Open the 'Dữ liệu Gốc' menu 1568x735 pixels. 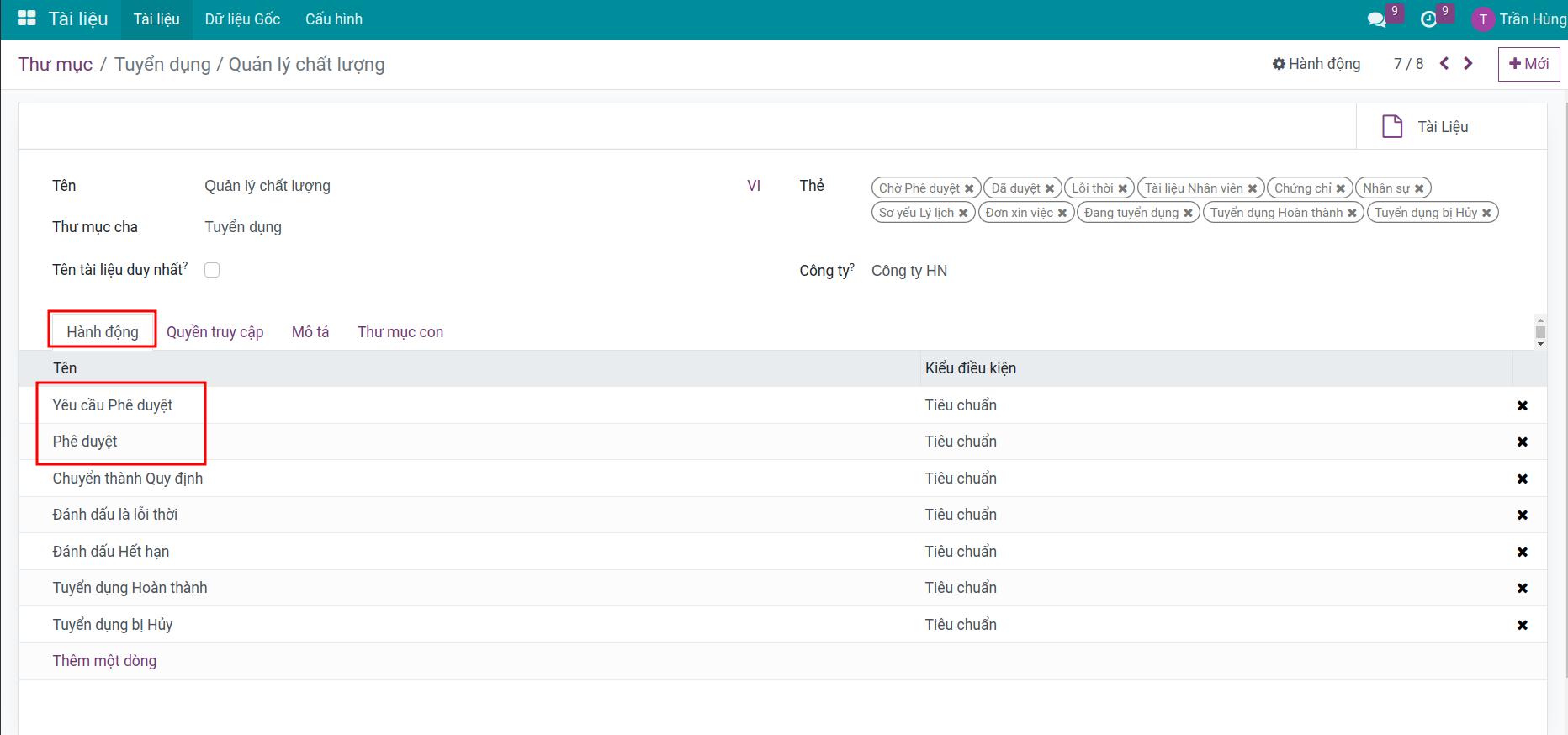point(242,19)
